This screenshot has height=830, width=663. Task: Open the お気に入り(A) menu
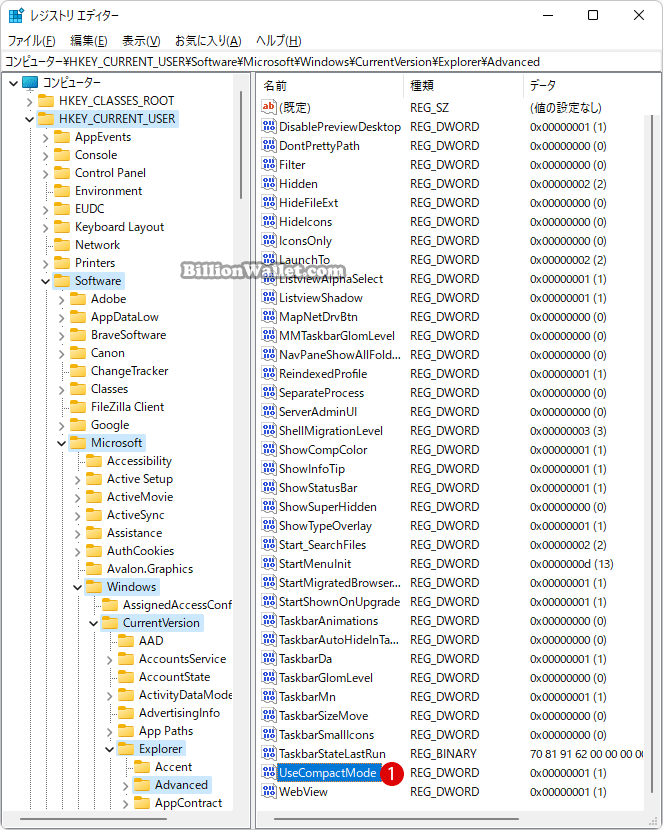point(208,41)
